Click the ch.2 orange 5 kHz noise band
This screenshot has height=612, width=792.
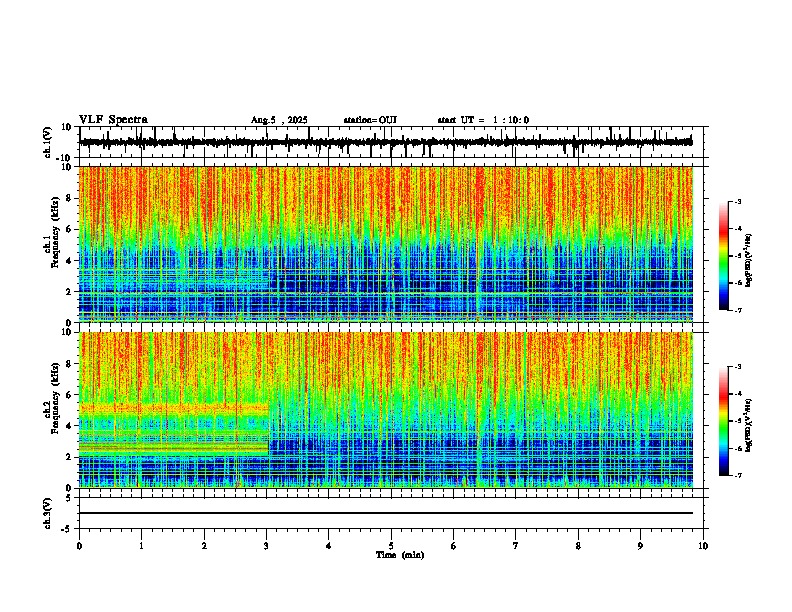click(x=174, y=407)
